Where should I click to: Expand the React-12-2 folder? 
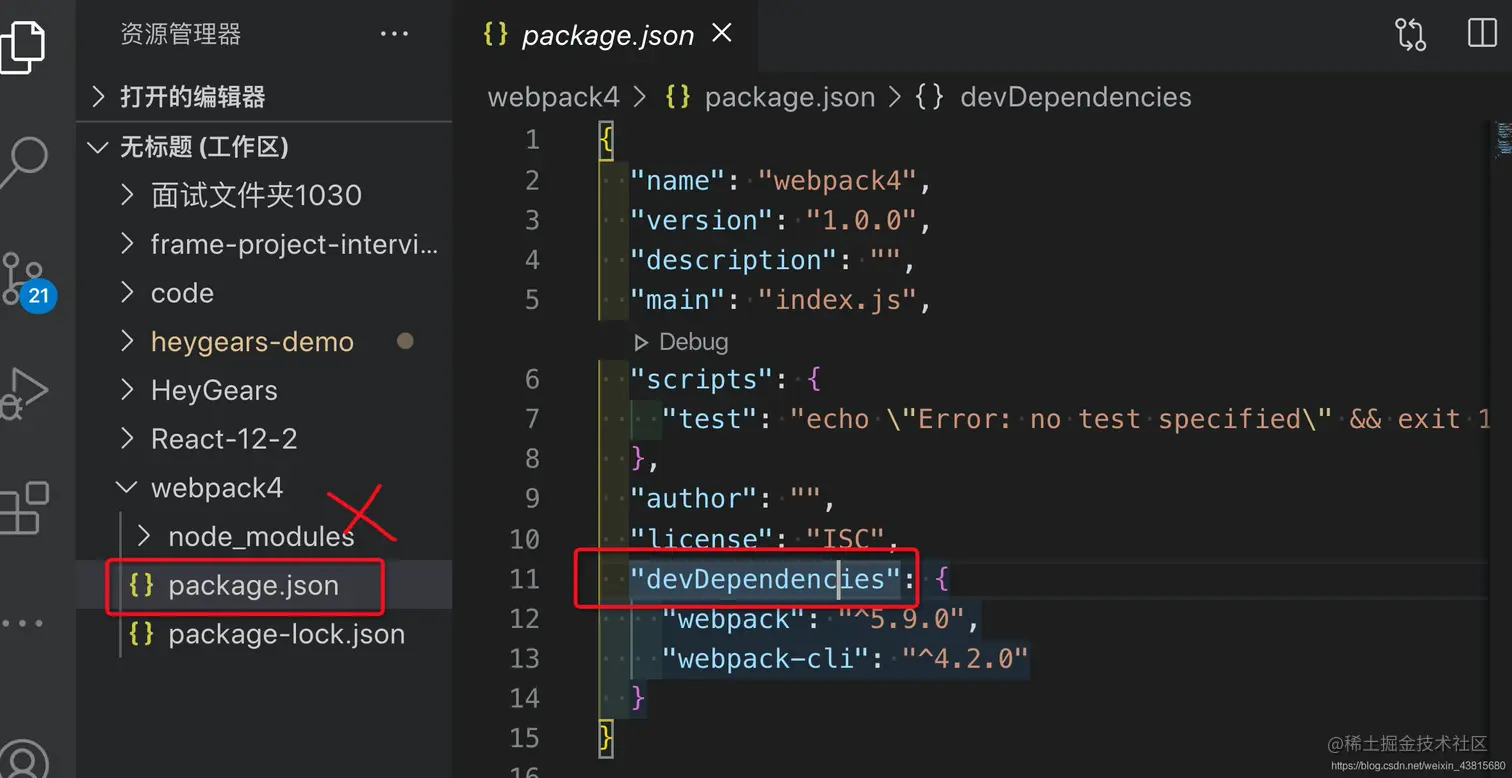tap(264, 439)
